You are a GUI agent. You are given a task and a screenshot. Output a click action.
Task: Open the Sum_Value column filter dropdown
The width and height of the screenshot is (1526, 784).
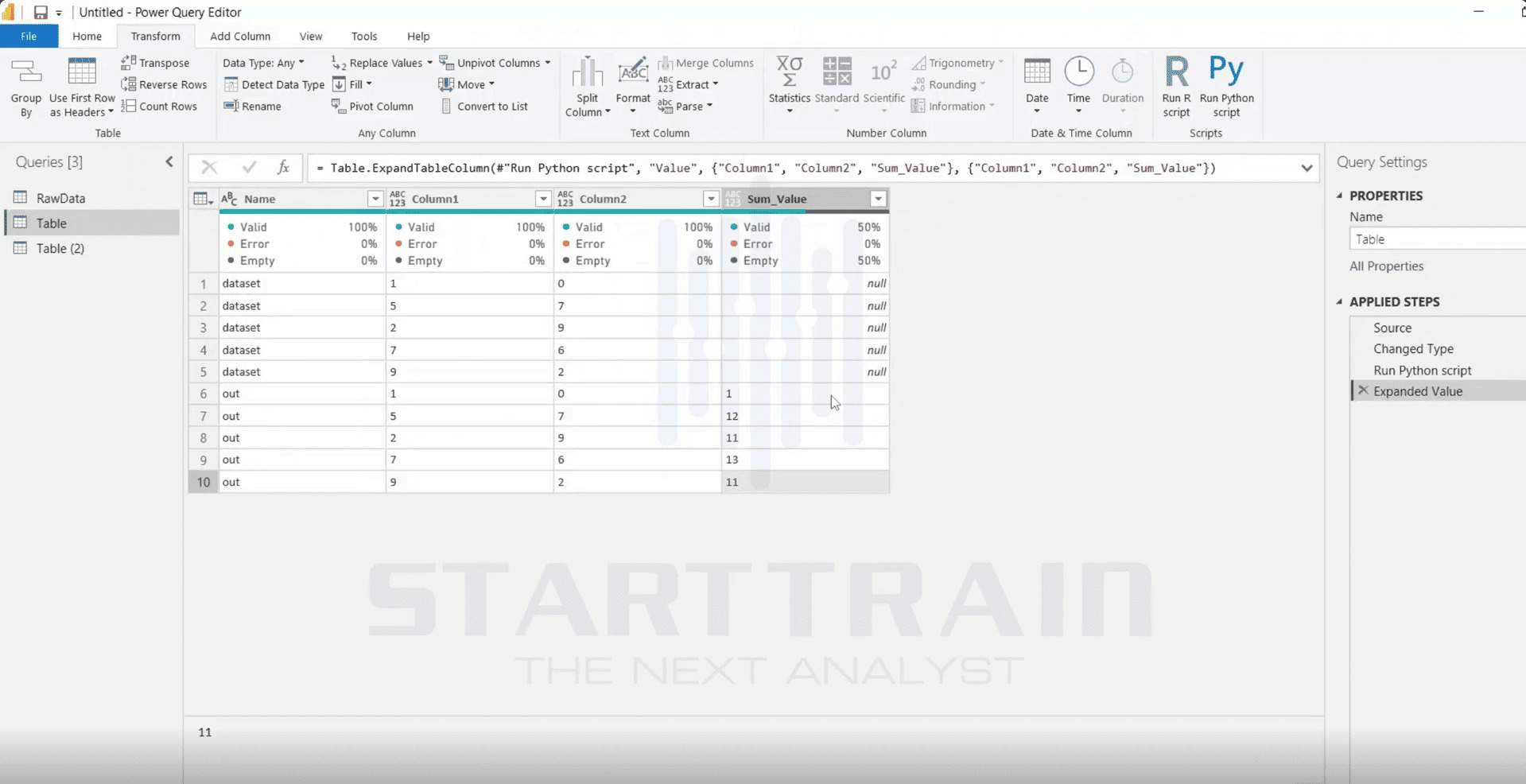[879, 199]
